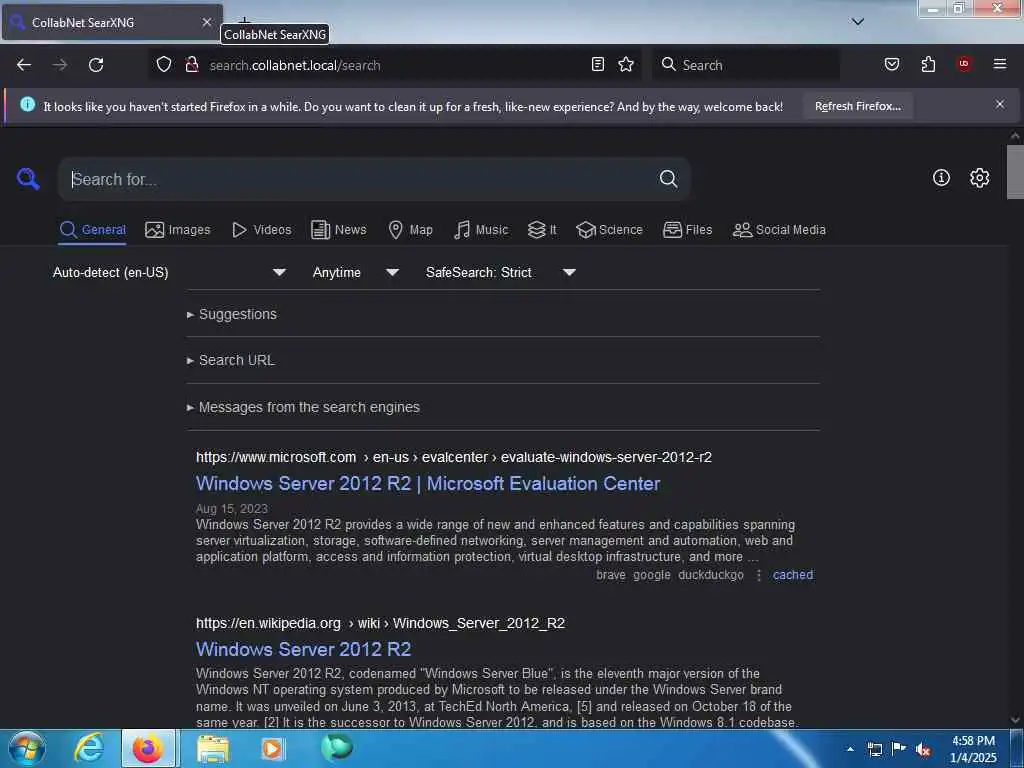This screenshot has height=768, width=1024.
Task: Switch to the News category
Action: 338,230
